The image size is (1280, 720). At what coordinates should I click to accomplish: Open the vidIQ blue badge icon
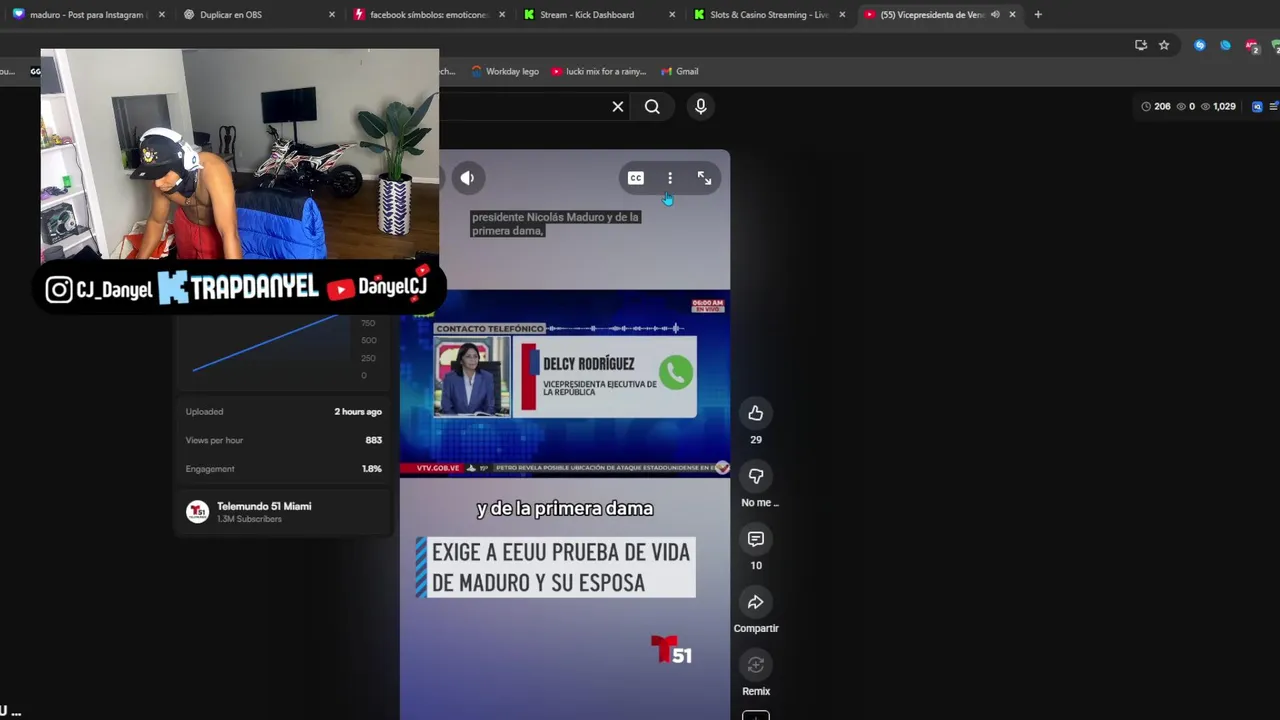(x=1257, y=106)
